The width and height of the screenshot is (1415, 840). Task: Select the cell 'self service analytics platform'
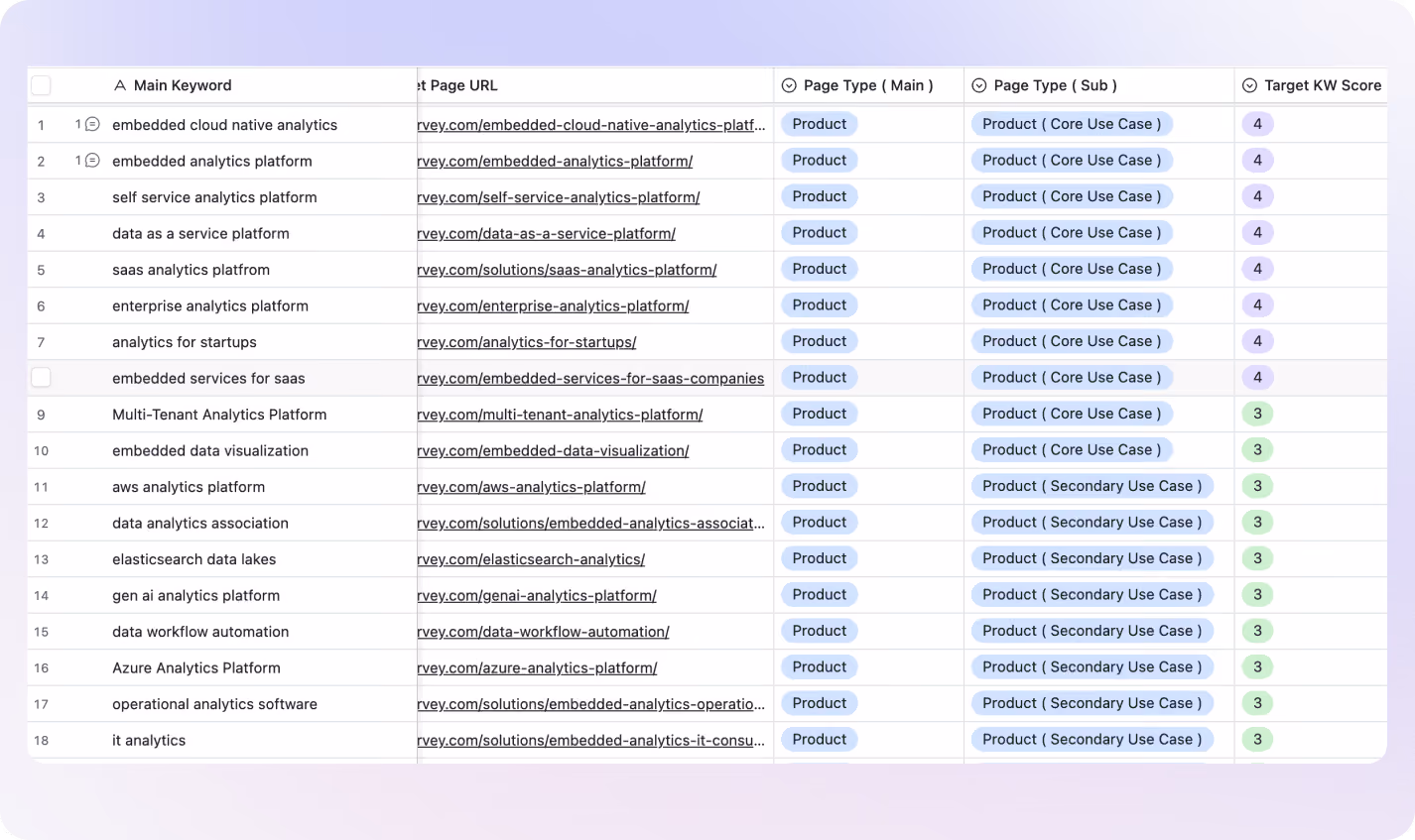pyautogui.click(x=214, y=197)
